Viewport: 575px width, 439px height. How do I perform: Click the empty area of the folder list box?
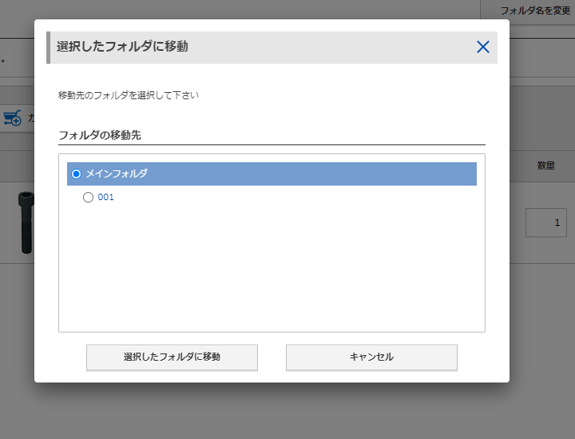pos(272,268)
